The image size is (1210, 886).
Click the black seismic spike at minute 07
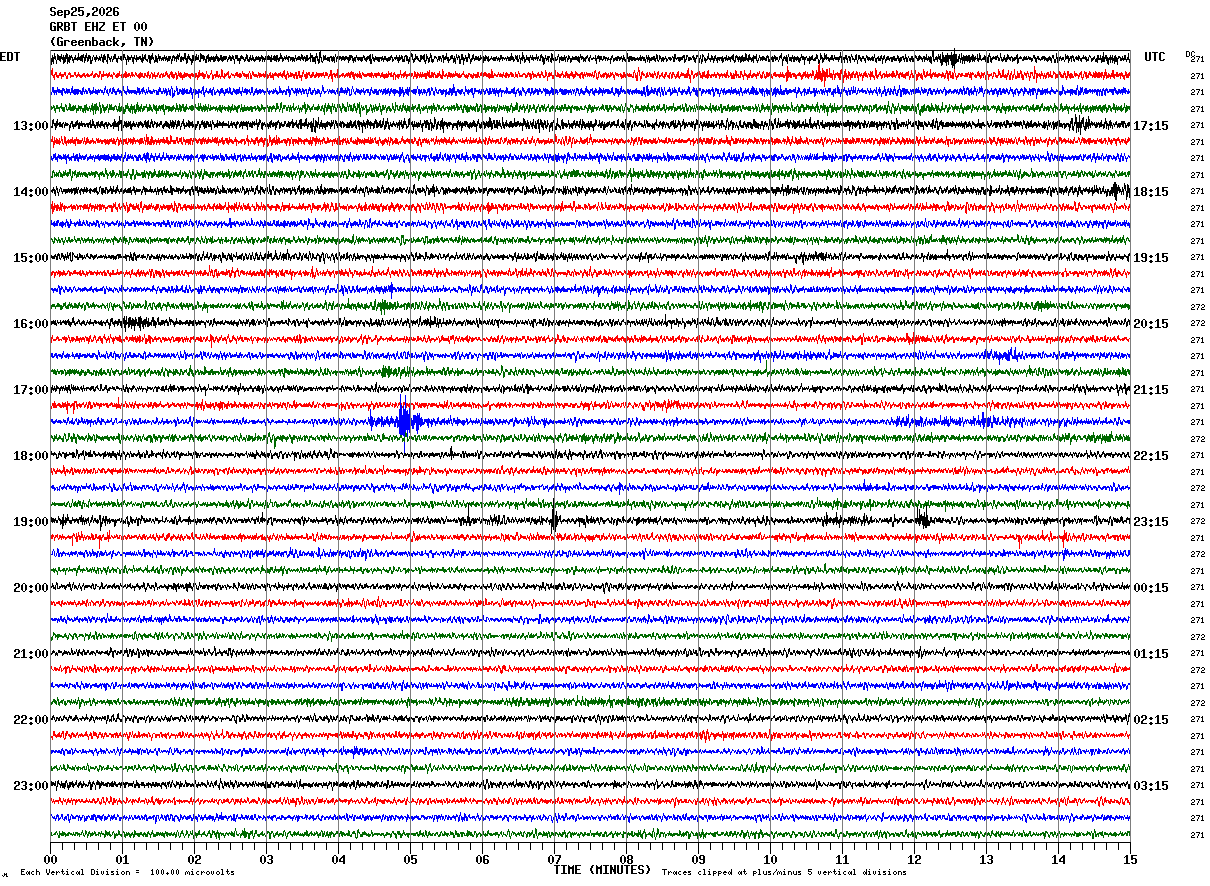[x=554, y=519]
